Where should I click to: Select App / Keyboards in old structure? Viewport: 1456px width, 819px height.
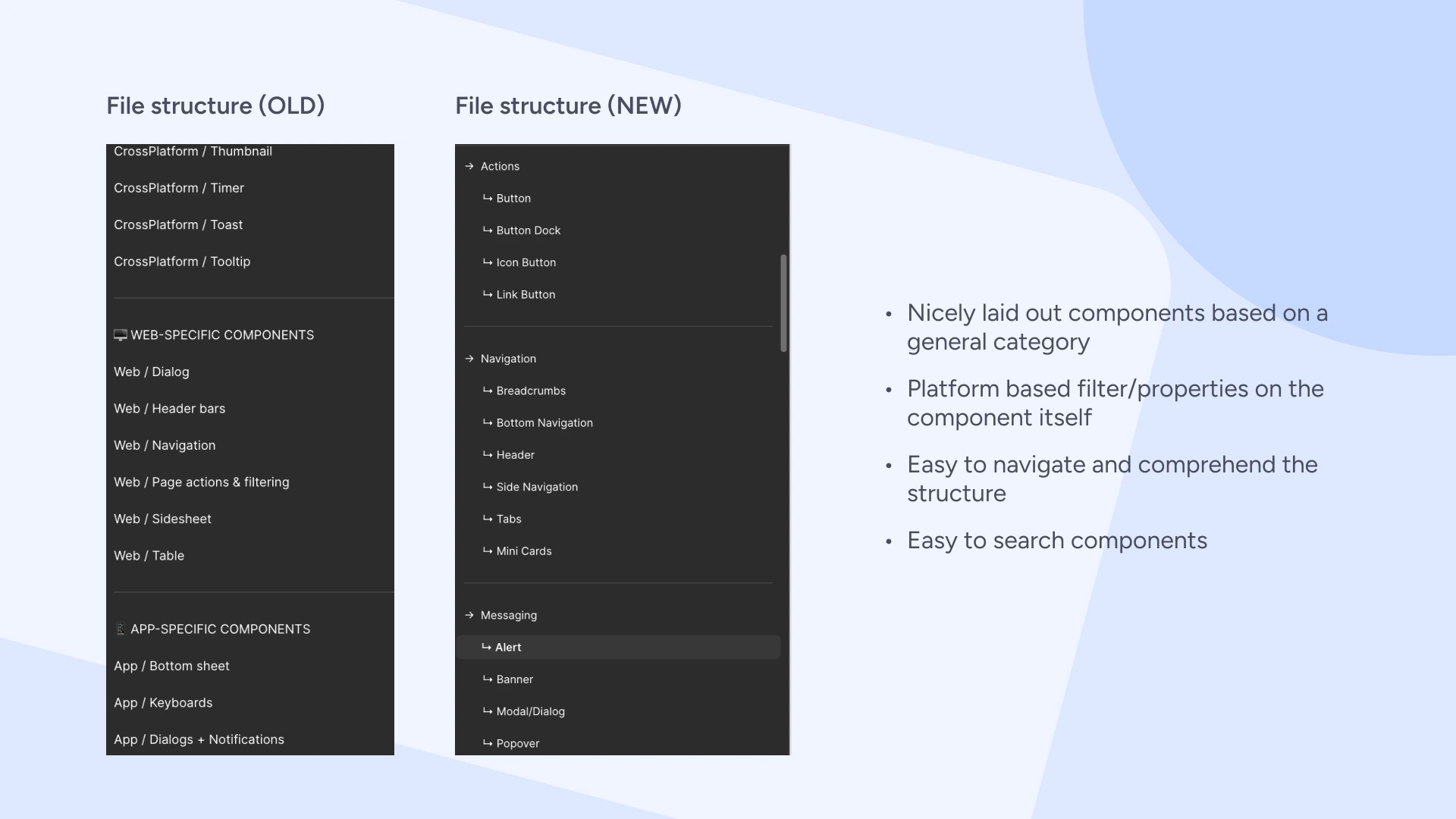(x=163, y=702)
